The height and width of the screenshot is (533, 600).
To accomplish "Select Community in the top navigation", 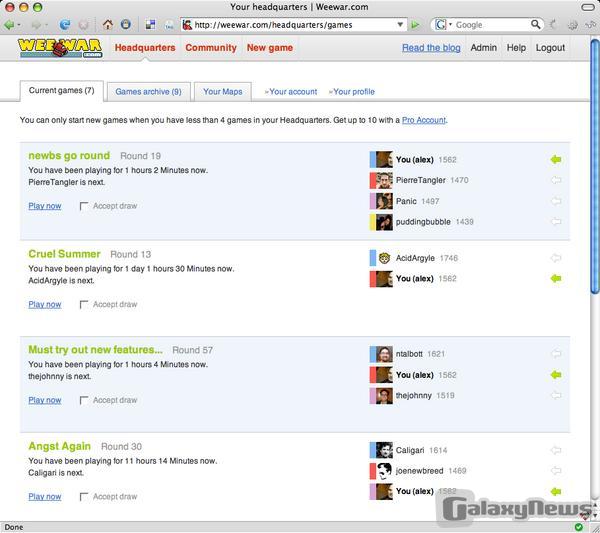I will 211,48.
